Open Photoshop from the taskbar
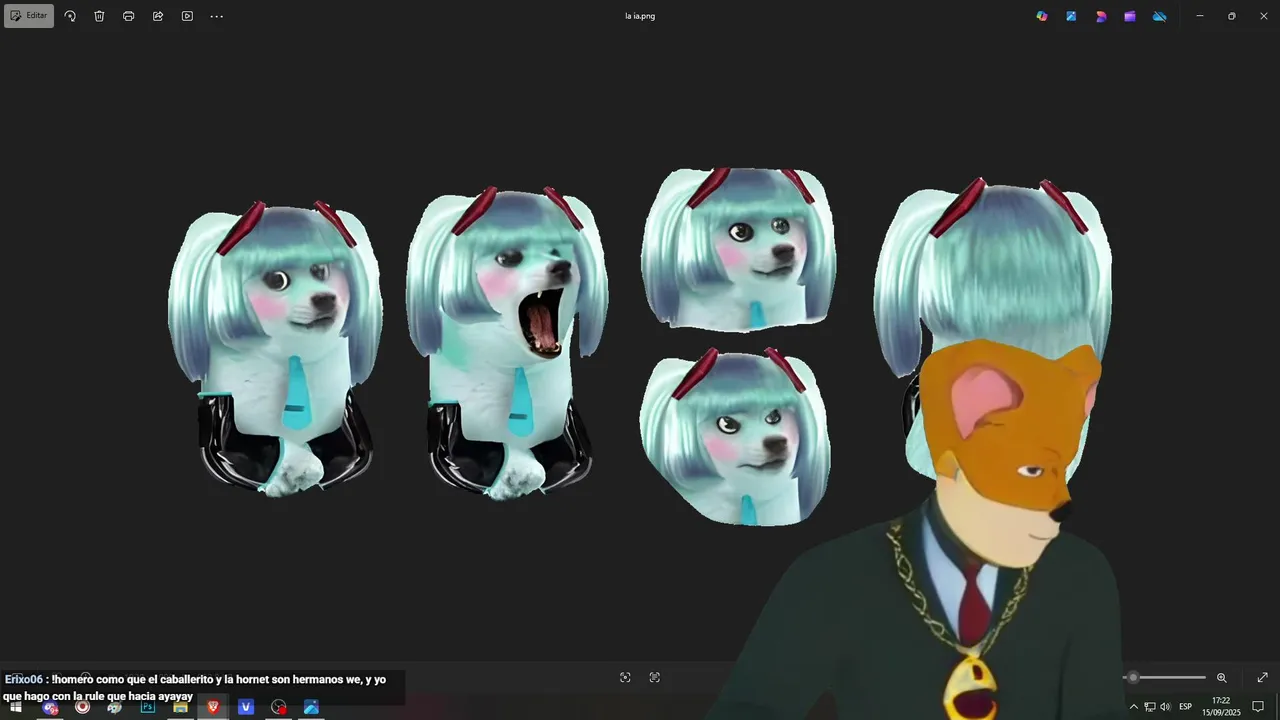1280x720 pixels. (x=148, y=707)
